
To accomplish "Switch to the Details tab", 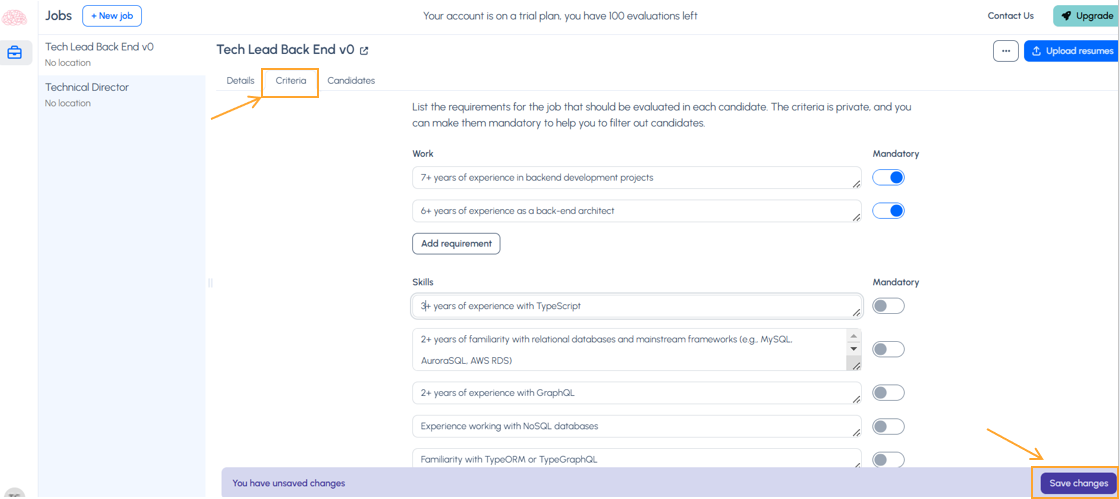I will pyautogui.click(x=241, y=81).
